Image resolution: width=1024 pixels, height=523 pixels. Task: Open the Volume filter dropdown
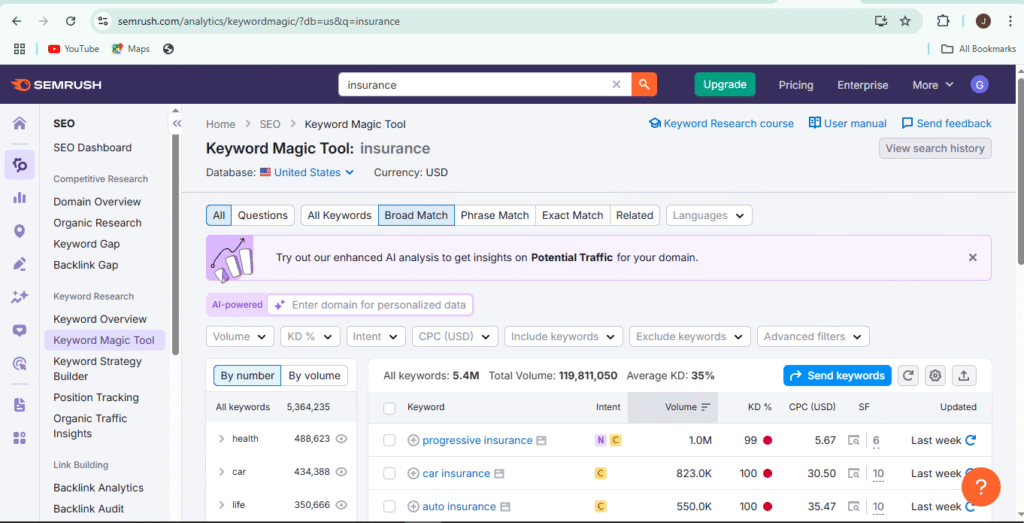[240, 336]
